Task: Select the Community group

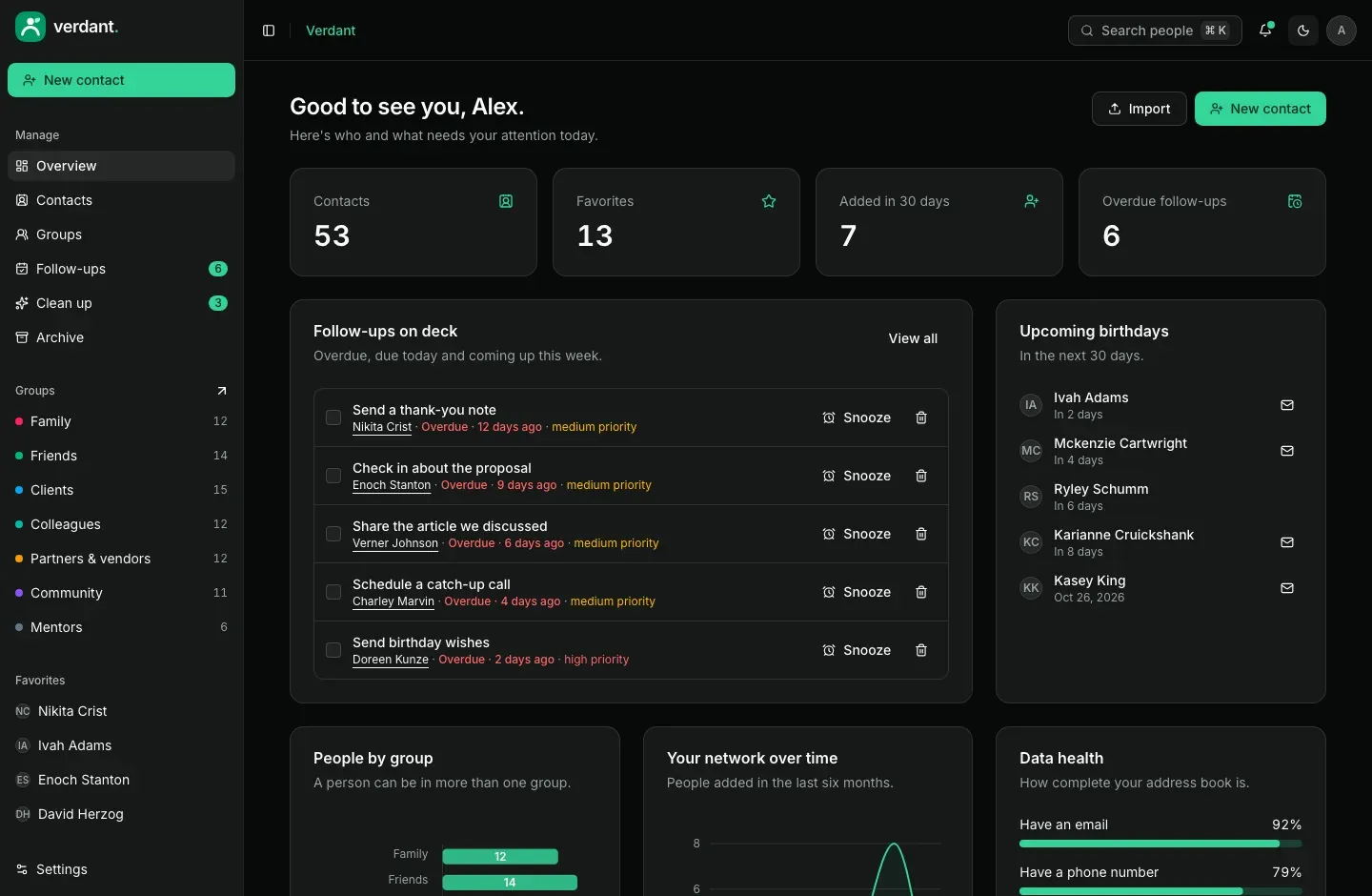Action: (x=121, y=593)
